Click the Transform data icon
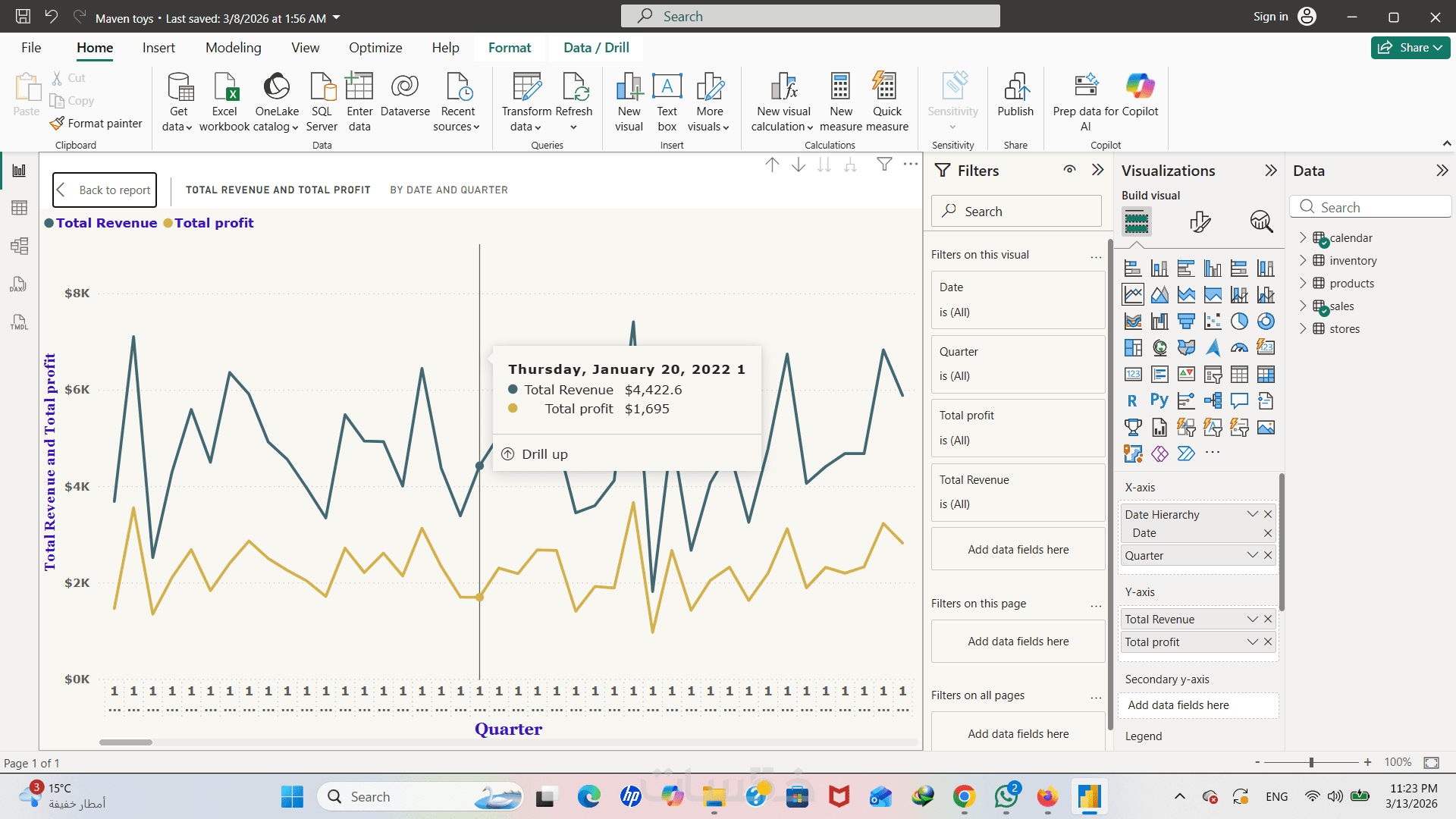 [x=526, y=88]
